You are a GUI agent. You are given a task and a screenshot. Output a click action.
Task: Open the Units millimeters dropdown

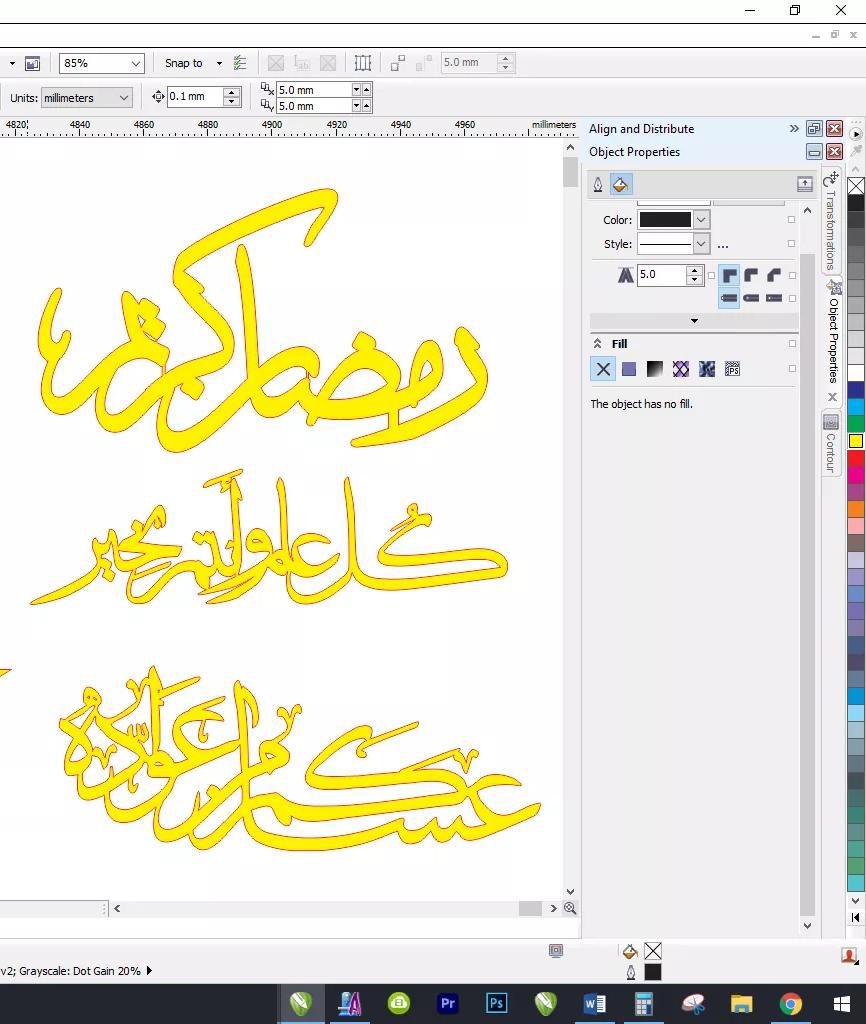(124, 98)
